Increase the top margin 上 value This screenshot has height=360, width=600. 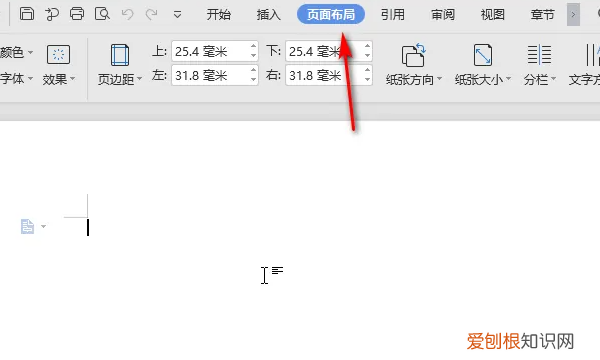pos(253,46)
